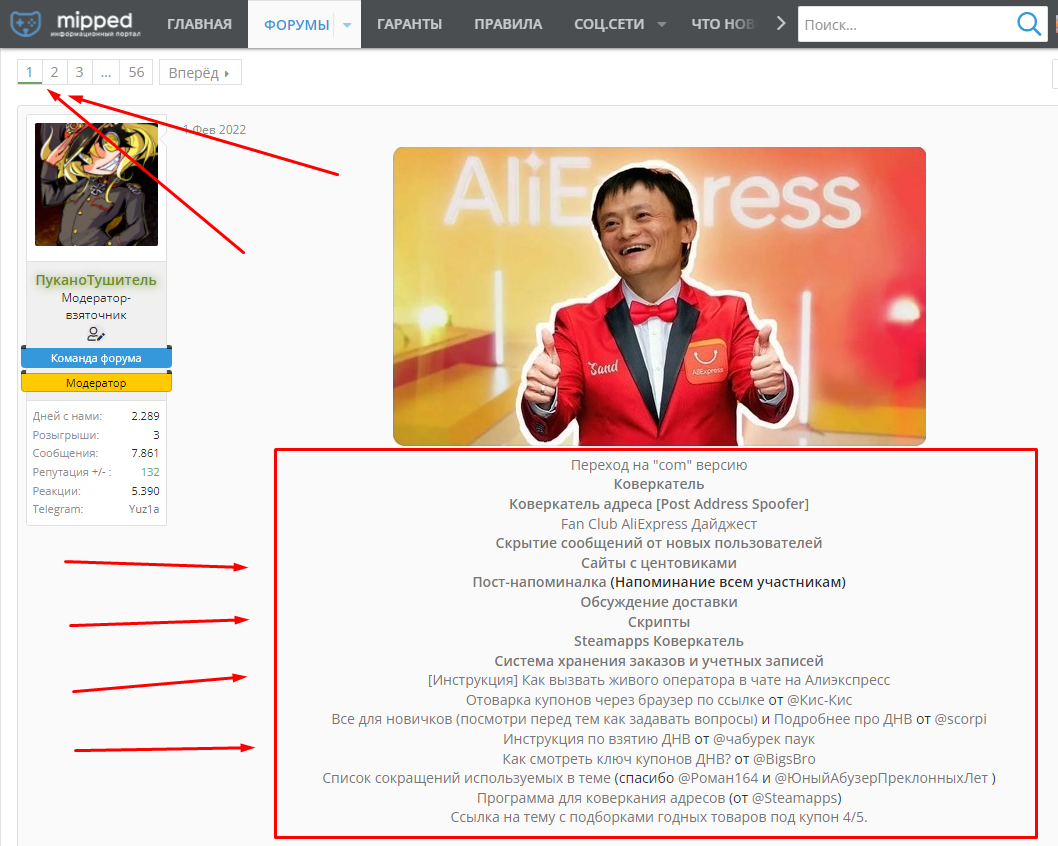Click the @BigsBro user mention
The image size is (1058, 846).
pyautogui.click(x=784, y=759)
